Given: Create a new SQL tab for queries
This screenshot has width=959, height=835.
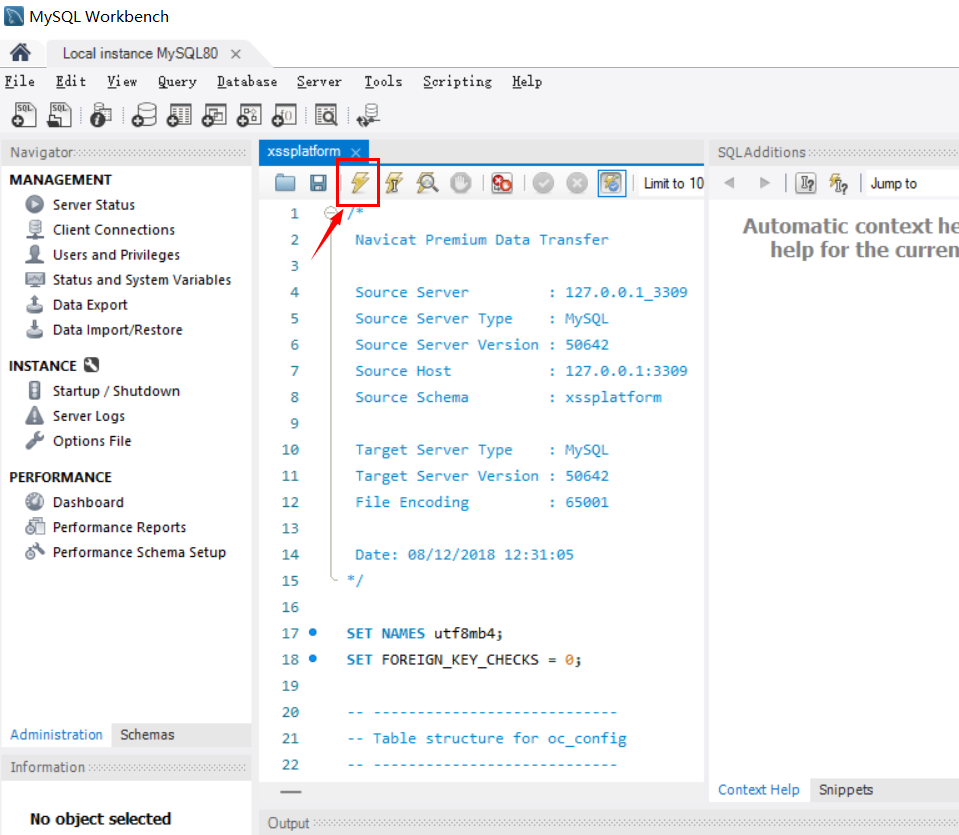Looking at the screenshot, I should [x=24, y=114].
